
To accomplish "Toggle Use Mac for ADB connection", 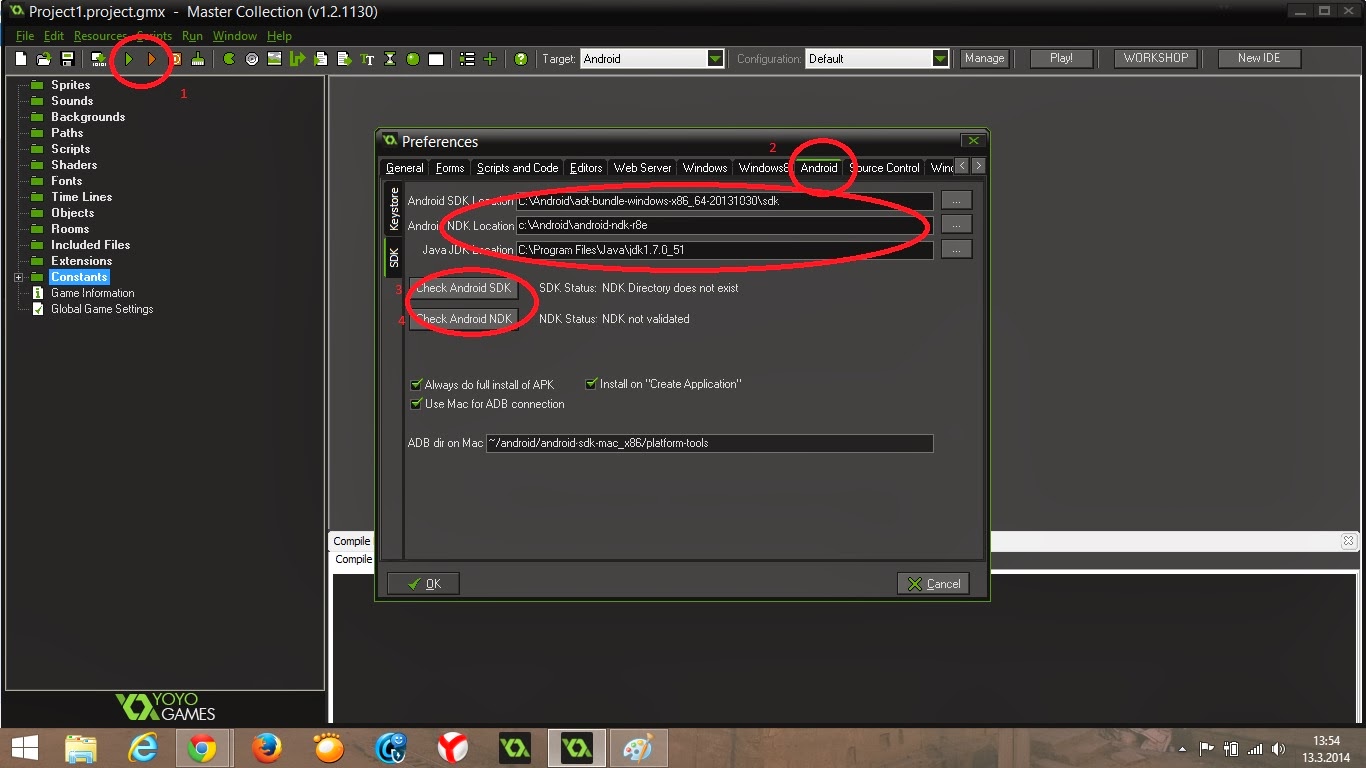I will [x=416, y=404].
